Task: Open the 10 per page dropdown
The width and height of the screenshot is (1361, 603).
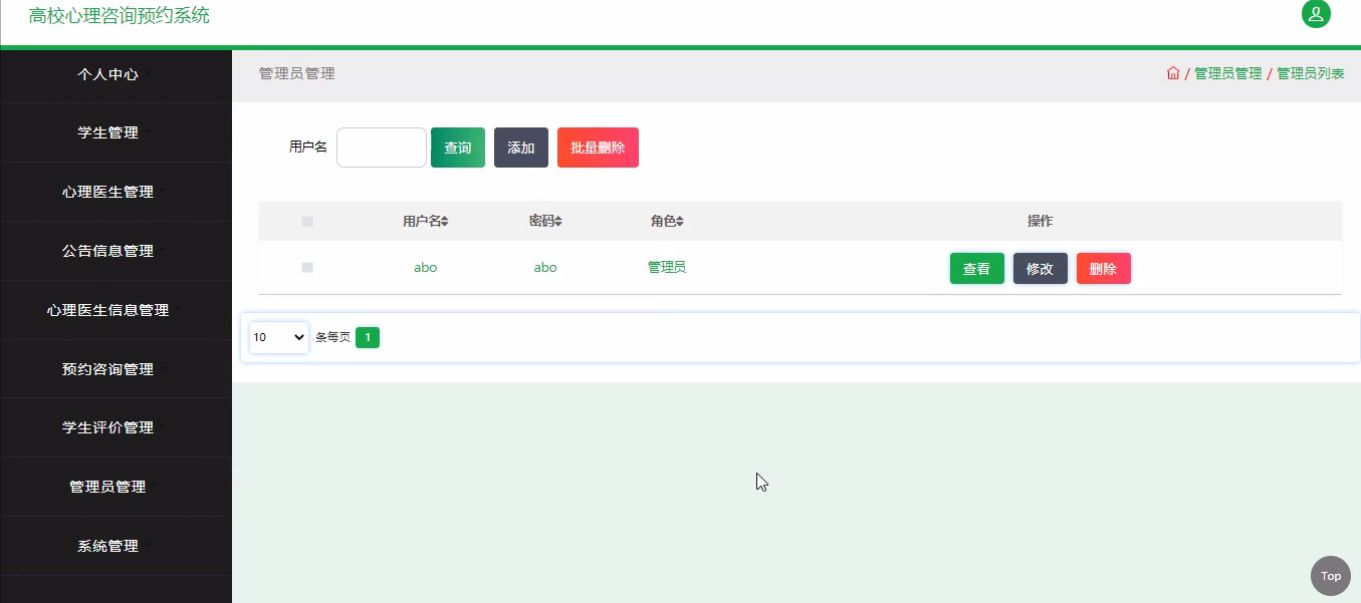Action: click(x=279, y=337)
